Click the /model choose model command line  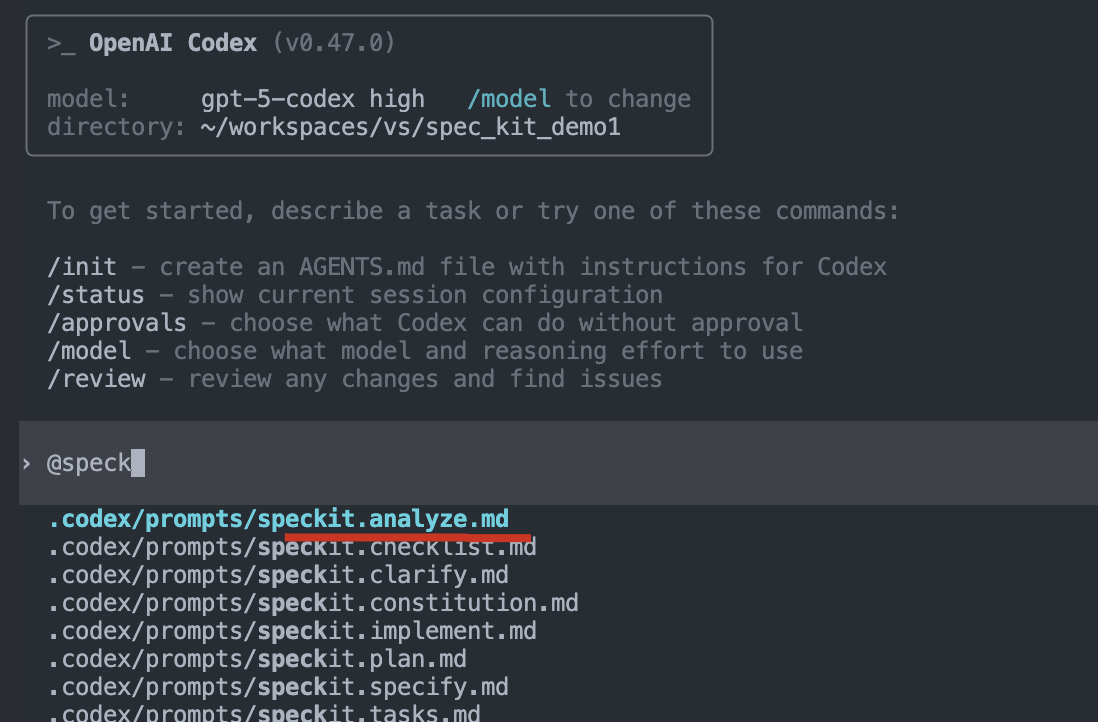[x=425, y=351]
